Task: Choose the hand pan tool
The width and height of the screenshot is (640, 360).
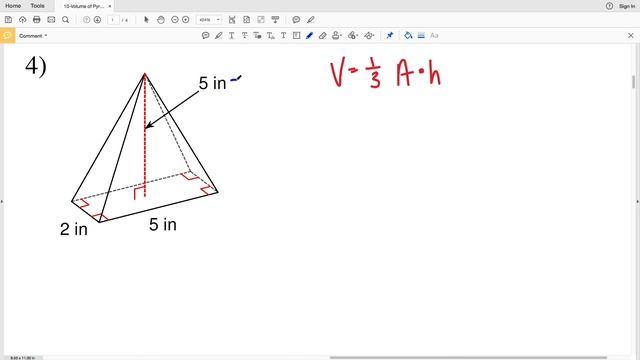Action: 161,20
